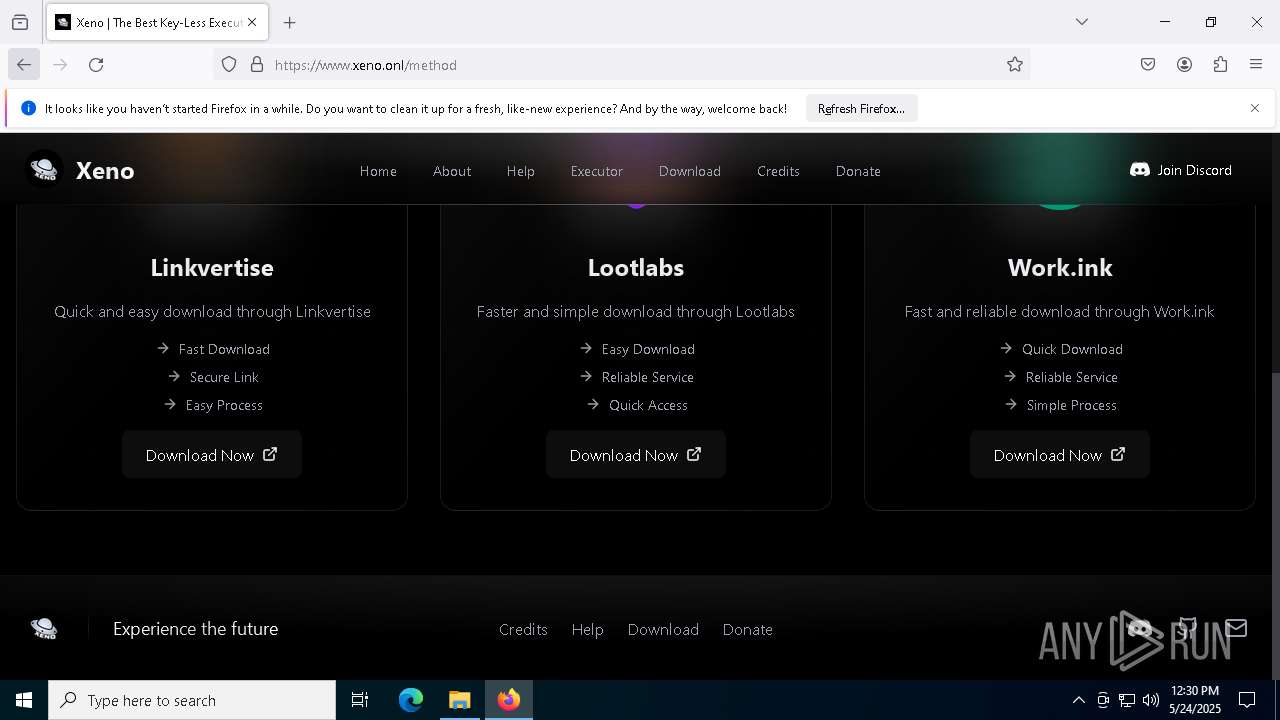Open the Save to Pocket icon
The width and height of the screenshot is (1280, 720).
1148,65
